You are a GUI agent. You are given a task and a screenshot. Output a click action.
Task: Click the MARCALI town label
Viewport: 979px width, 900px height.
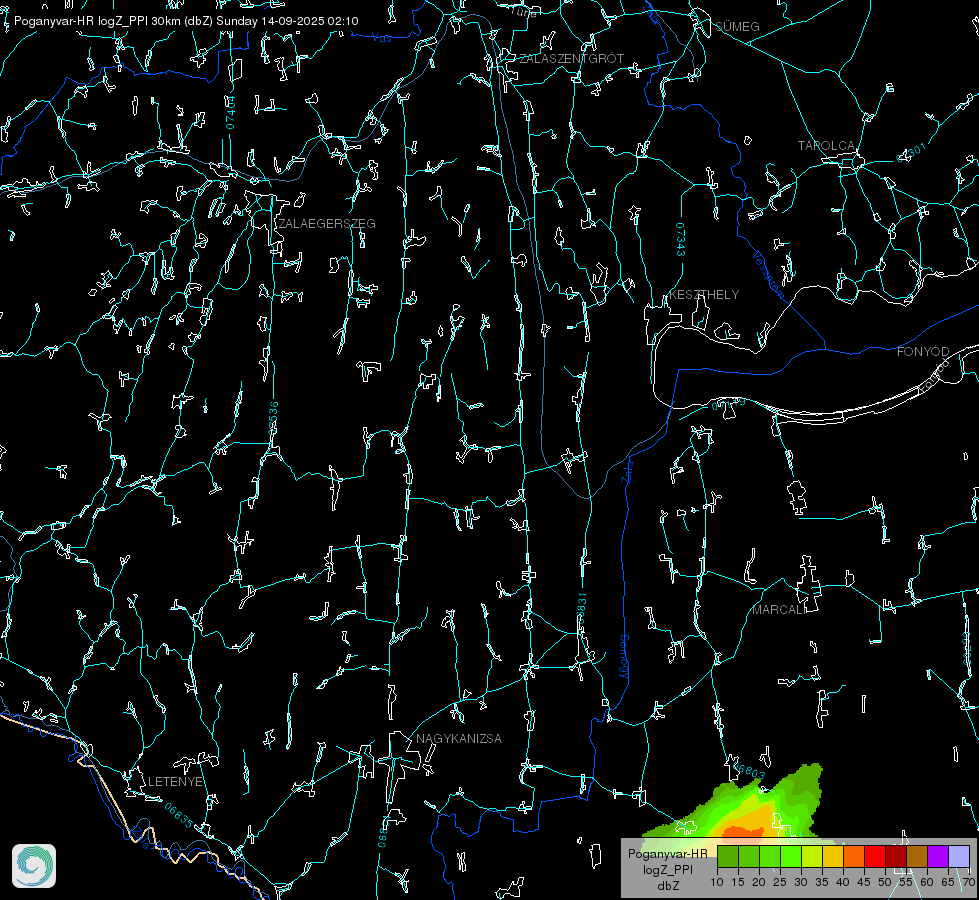click(778, 610)
